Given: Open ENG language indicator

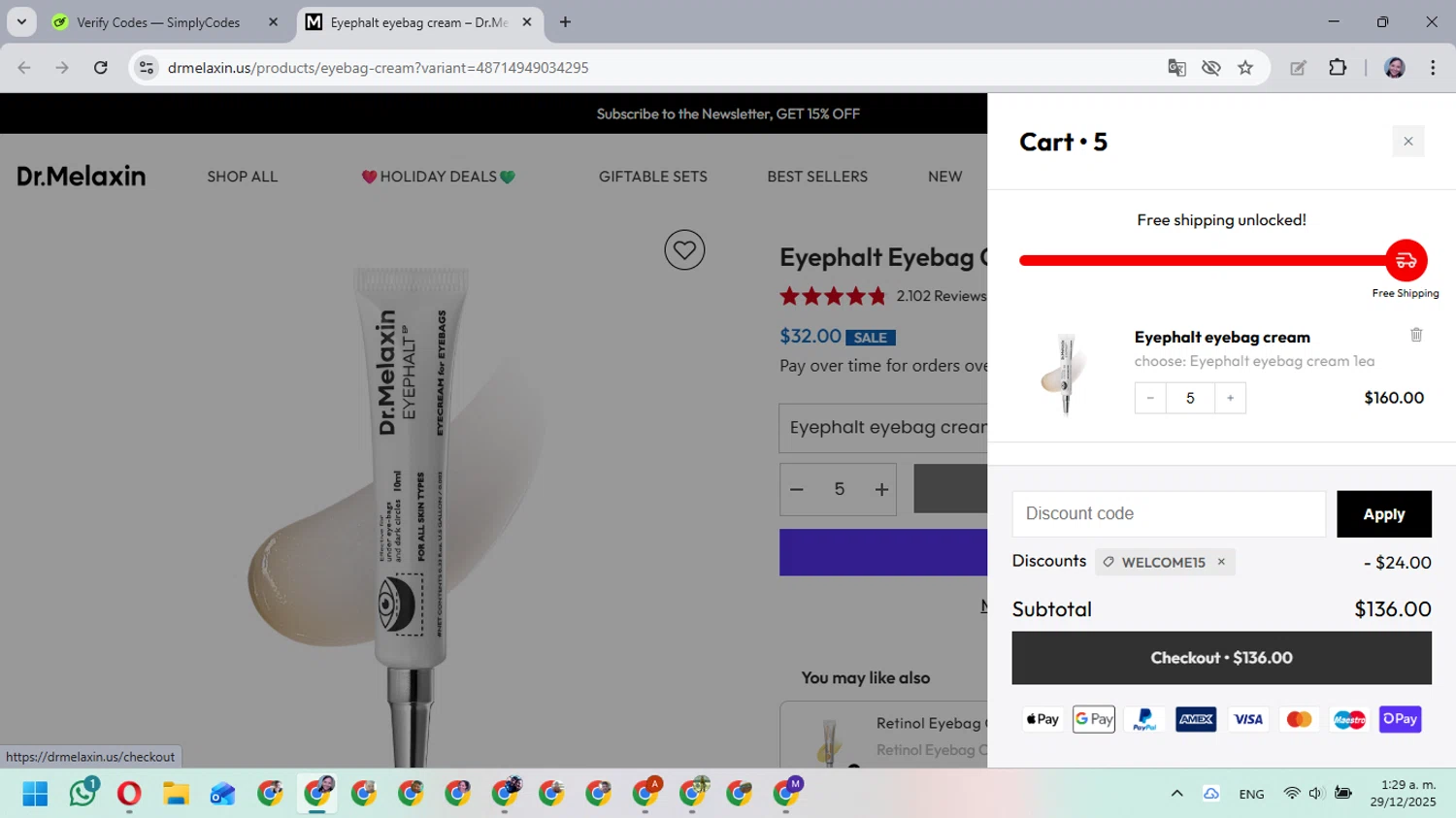Looking at the screenshot, I should coord(1251,794).
